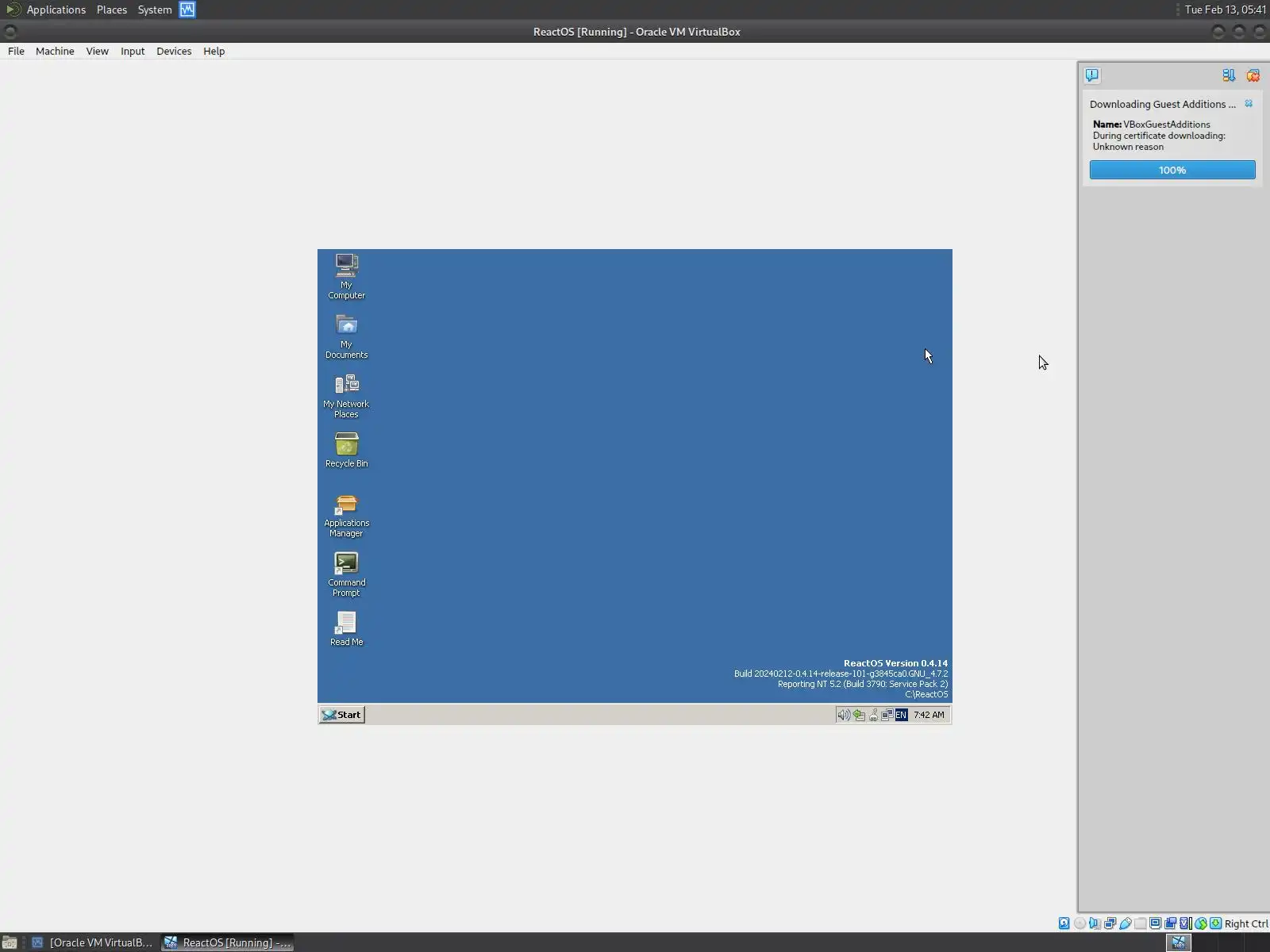Click the EN language indicator
1270x952 pixels.
tap(901, 715)
